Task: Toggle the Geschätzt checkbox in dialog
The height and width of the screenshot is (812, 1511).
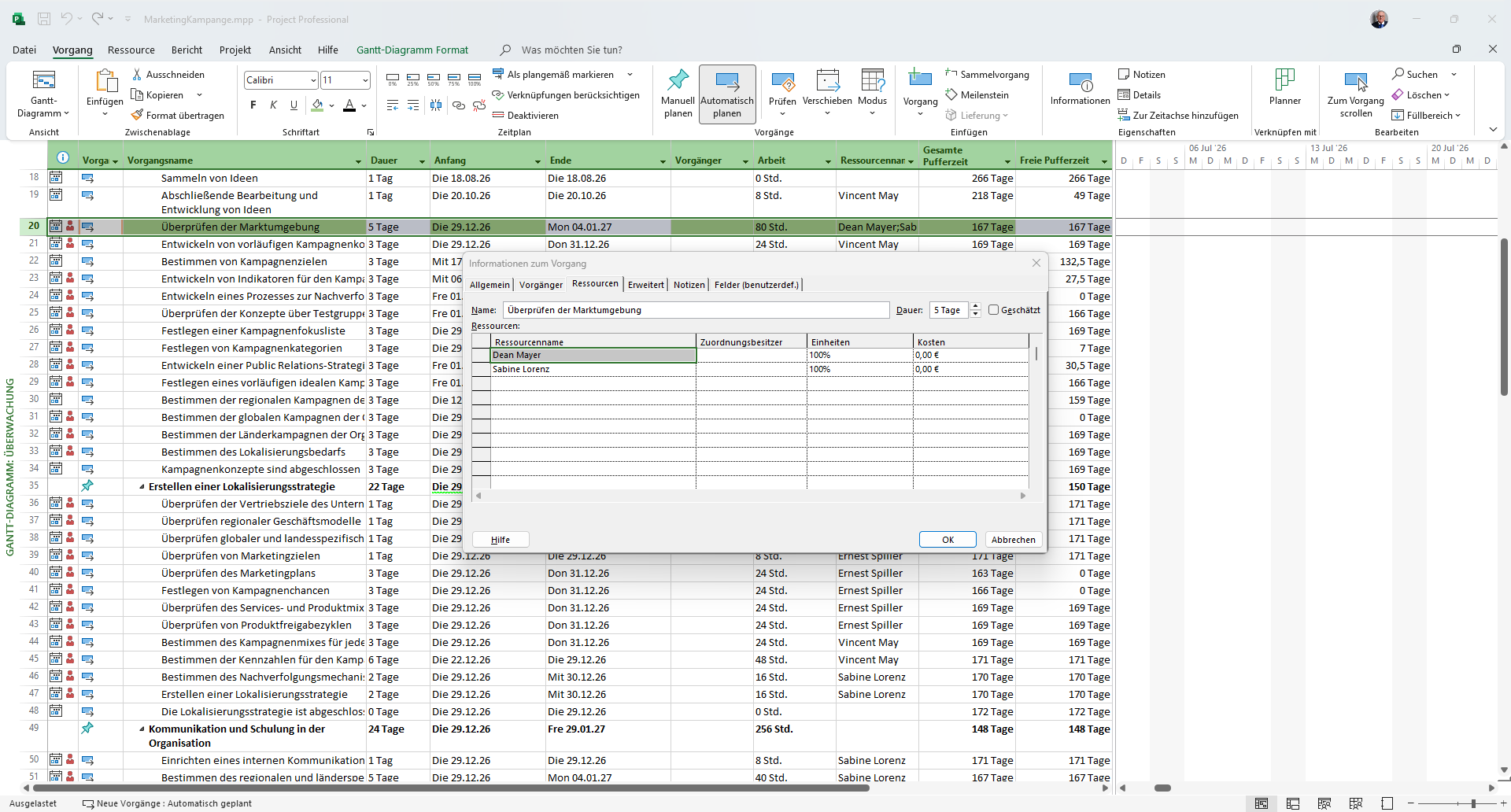Action: [x=993, y=310]
